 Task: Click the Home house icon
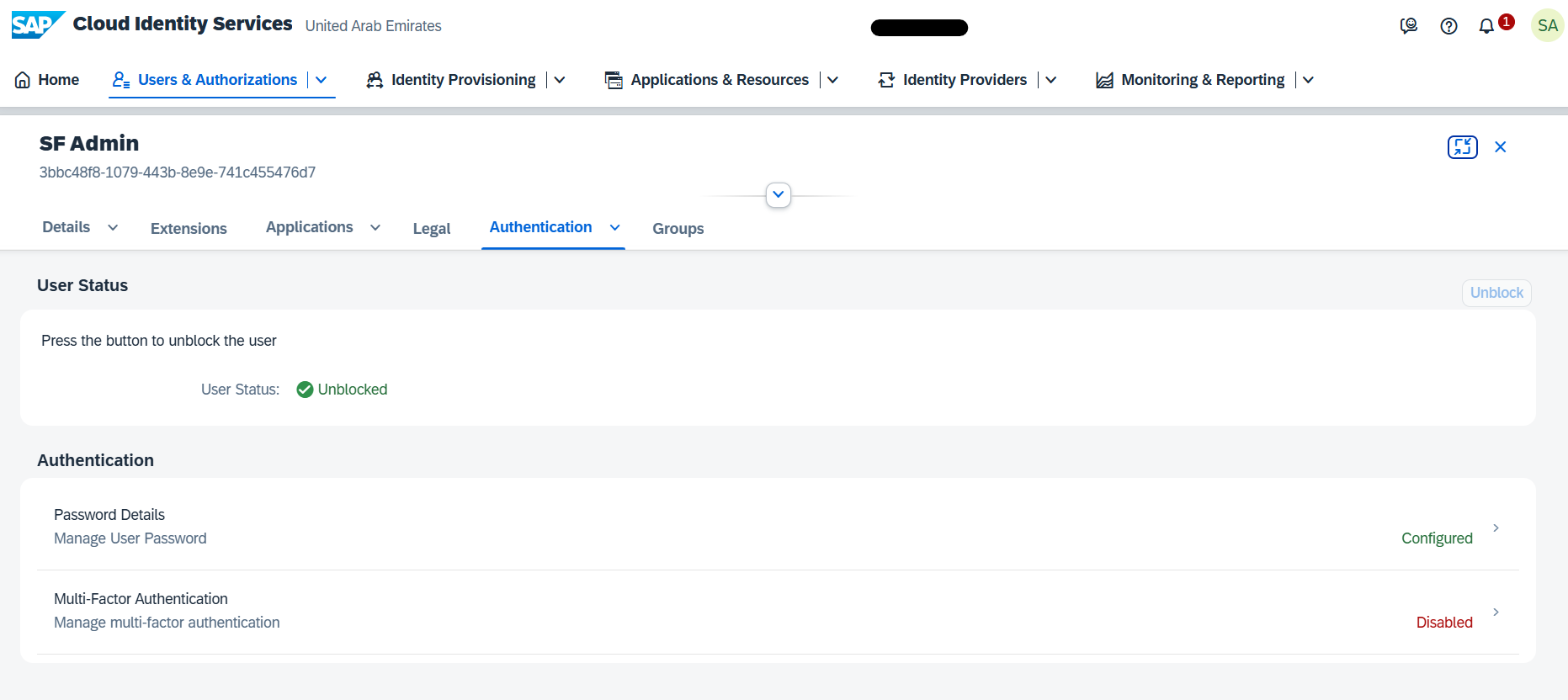tap(23, 80)
